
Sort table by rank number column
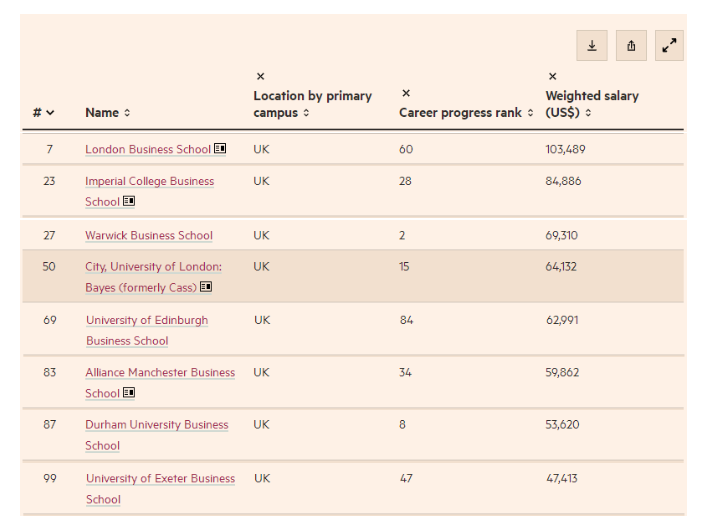(x=43, y=113)
